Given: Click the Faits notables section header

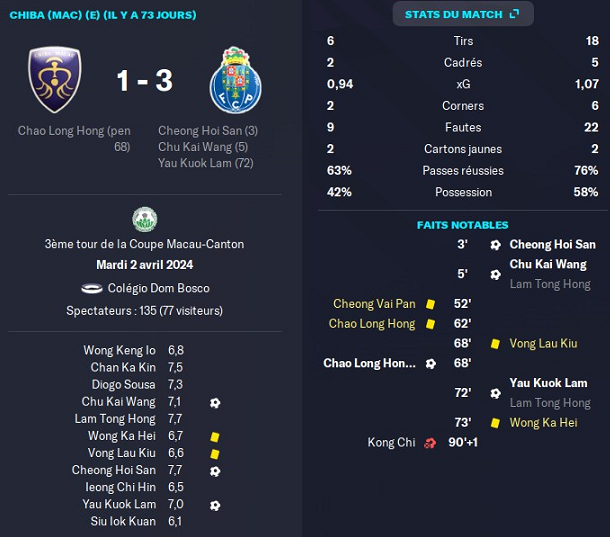Looking at the screenshot, I should pyautogui.click(x=462, y=225).
